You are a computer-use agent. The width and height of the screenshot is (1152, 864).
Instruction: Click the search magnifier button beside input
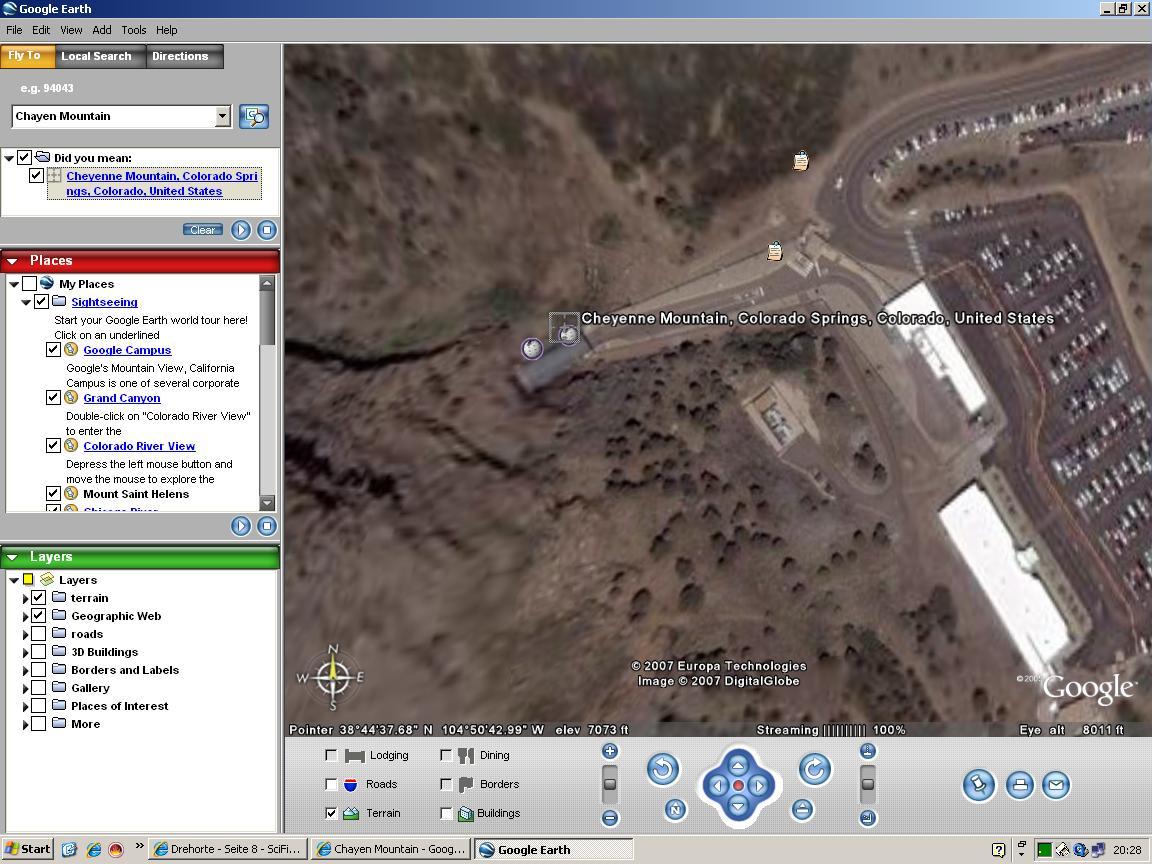254,117
